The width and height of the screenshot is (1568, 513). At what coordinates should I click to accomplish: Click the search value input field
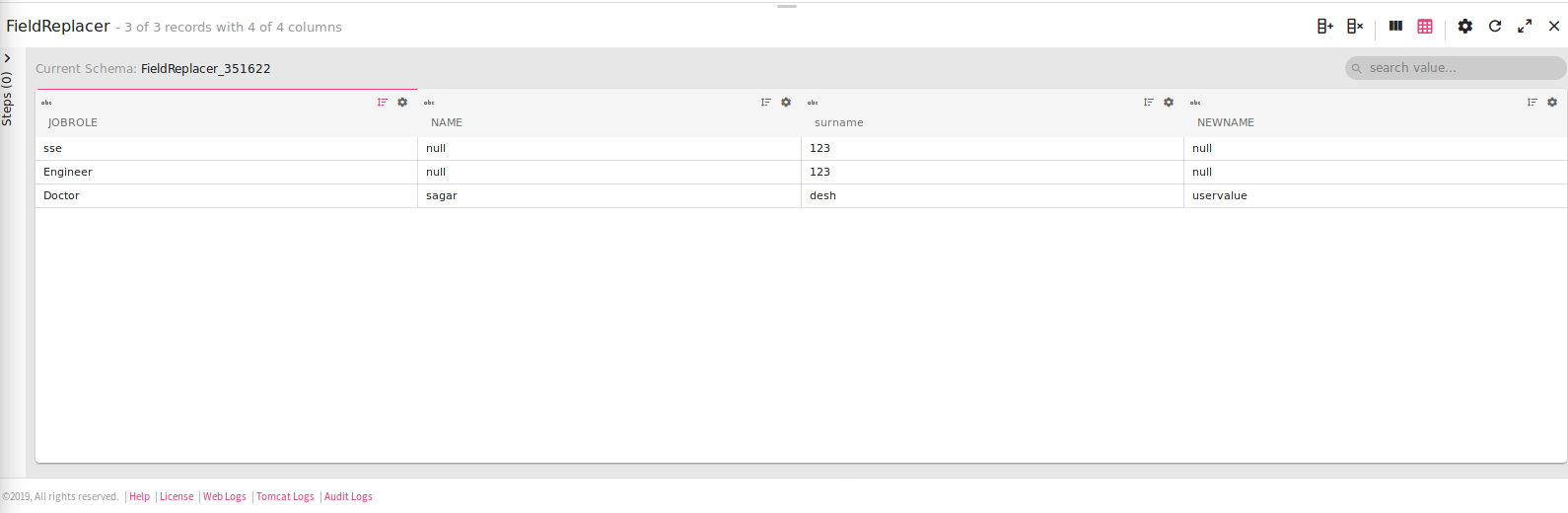[1460, 68]
